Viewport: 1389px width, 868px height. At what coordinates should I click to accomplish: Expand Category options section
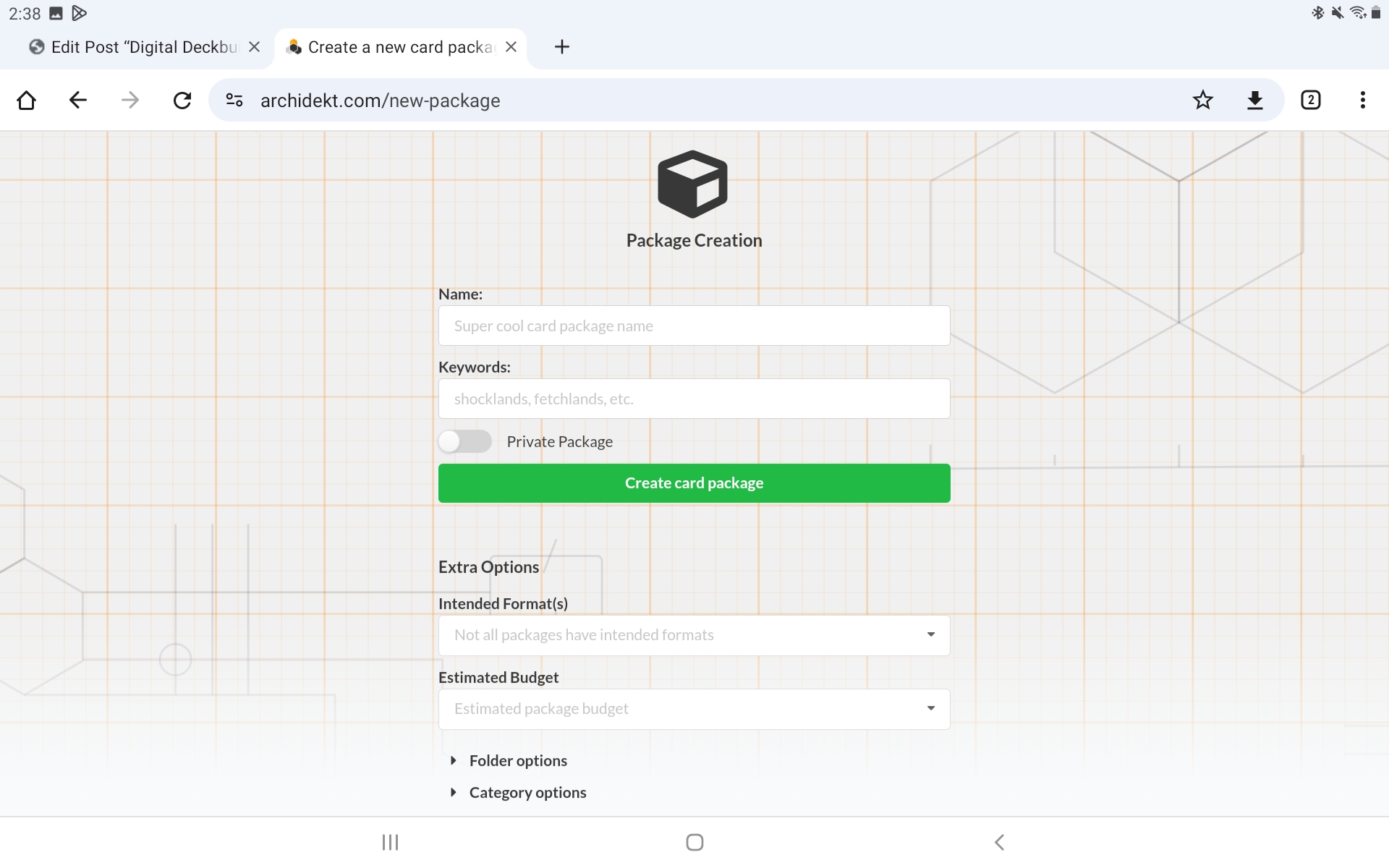point(527,792)
